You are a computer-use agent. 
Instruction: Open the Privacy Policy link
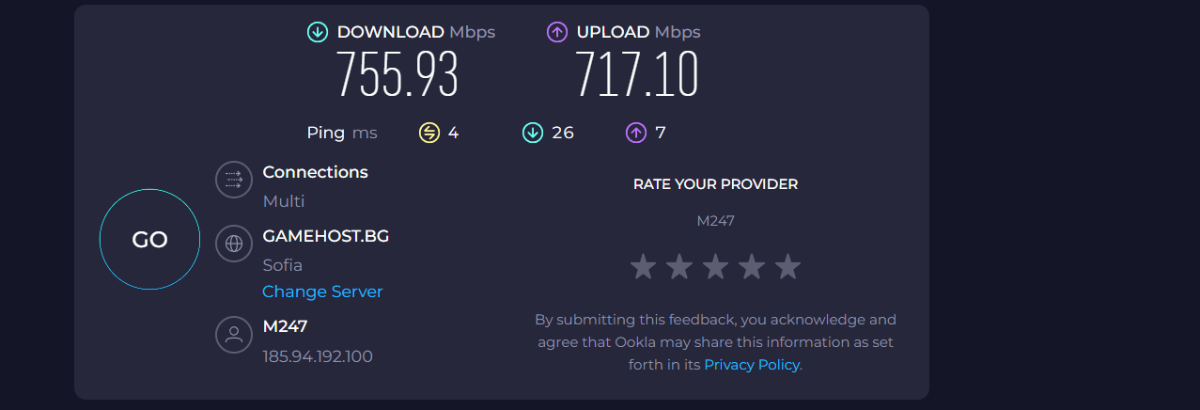click(751, 365)
